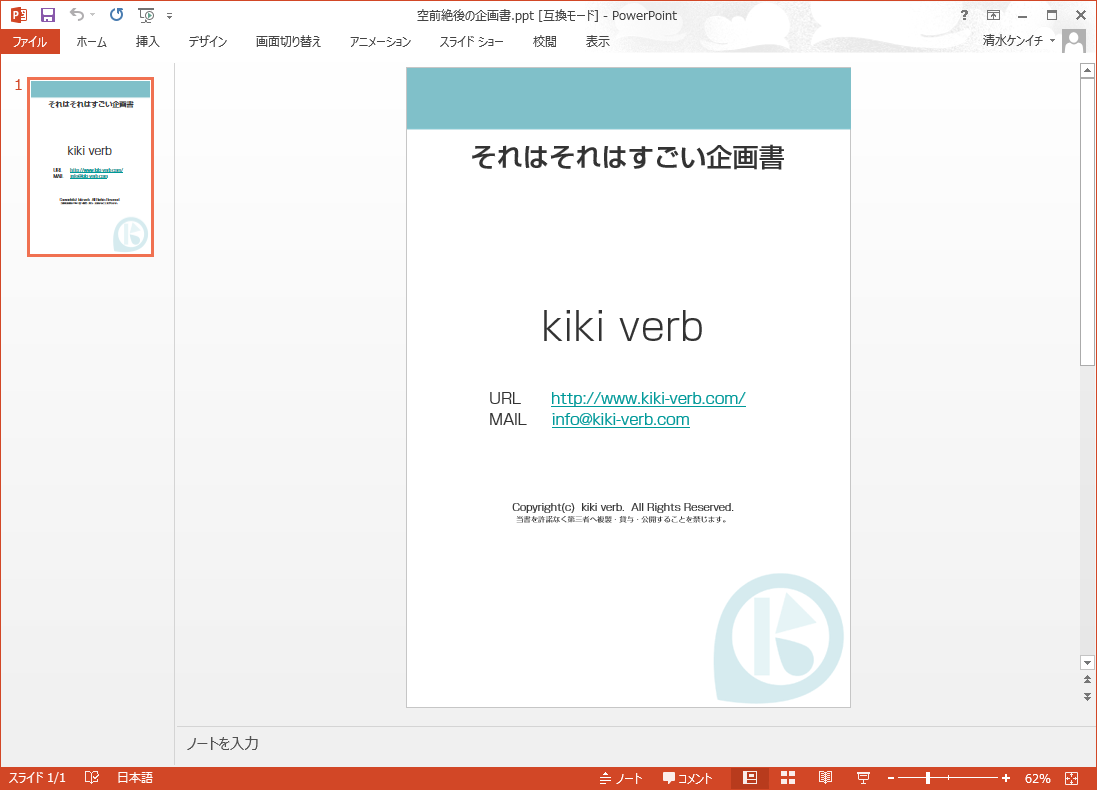
Task: Toggle the Comments pane button
Action: pyautogui.click(x=687, y=778)
